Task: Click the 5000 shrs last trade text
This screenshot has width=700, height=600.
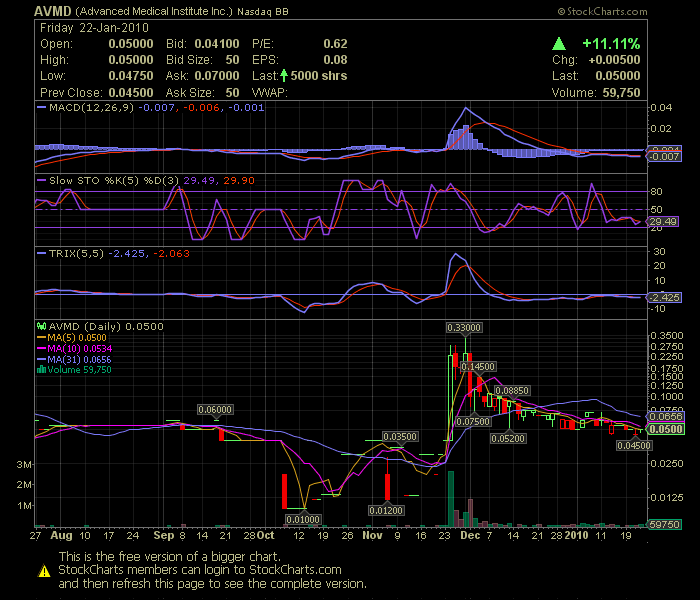Action: (x=319, y=76)
